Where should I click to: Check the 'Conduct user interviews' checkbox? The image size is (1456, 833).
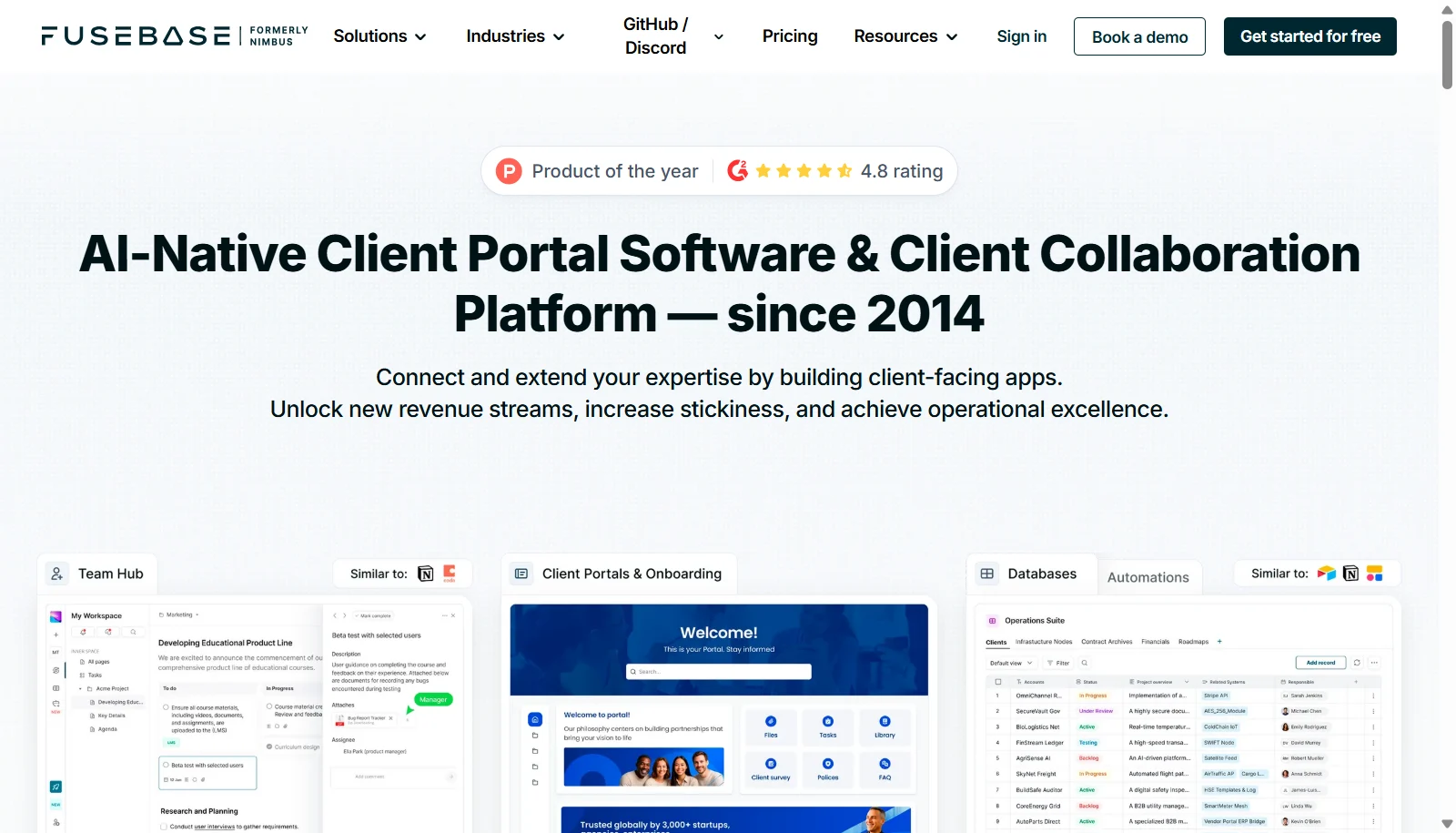[164, 827]
